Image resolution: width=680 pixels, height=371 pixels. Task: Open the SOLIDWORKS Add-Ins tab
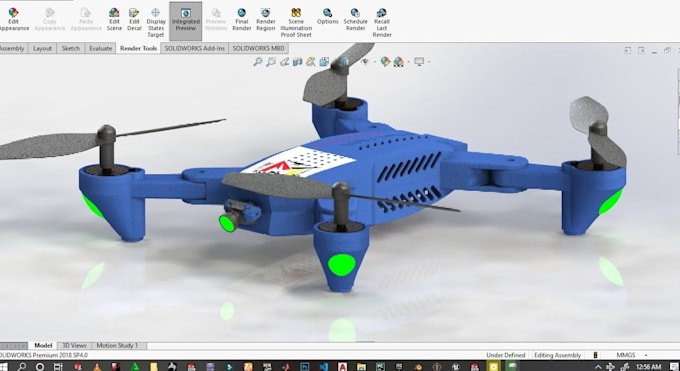pos(195,48)
